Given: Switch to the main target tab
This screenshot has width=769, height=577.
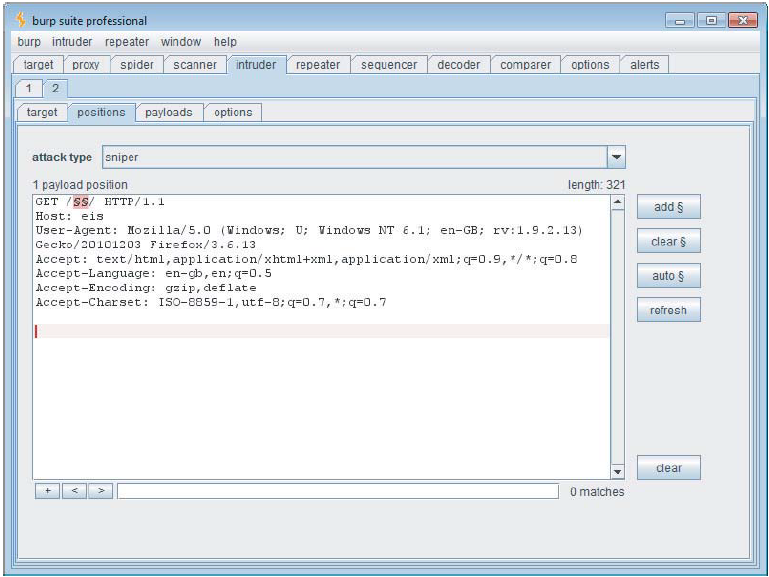Looking at the screenshot, I should pos(38,65).
